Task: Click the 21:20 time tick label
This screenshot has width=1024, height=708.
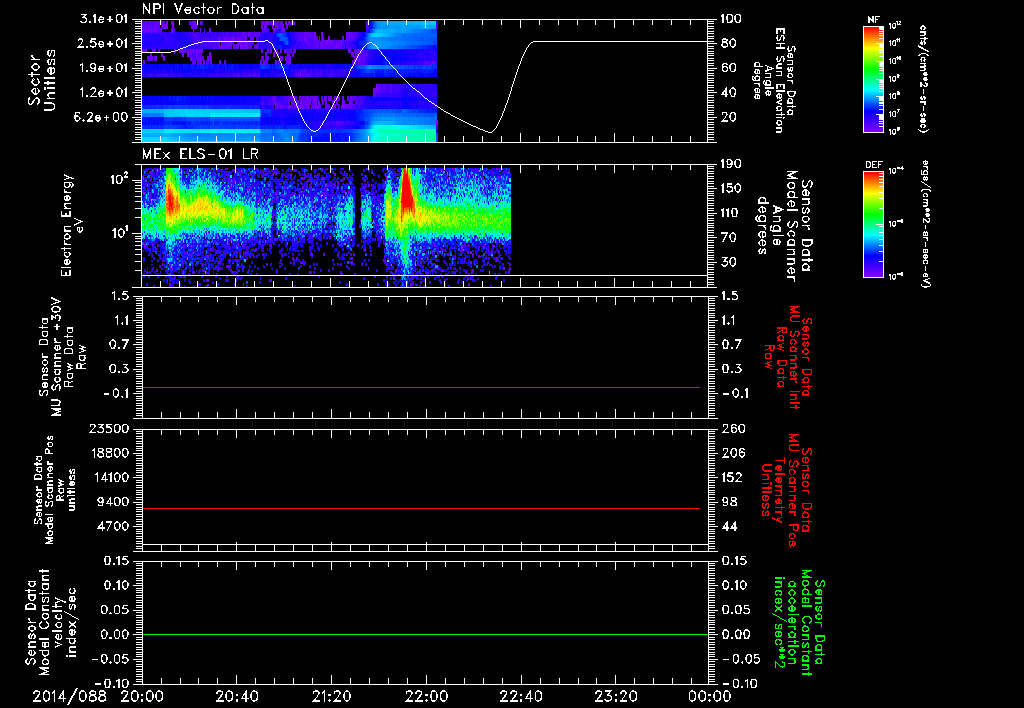Action: tap(331, 696)
